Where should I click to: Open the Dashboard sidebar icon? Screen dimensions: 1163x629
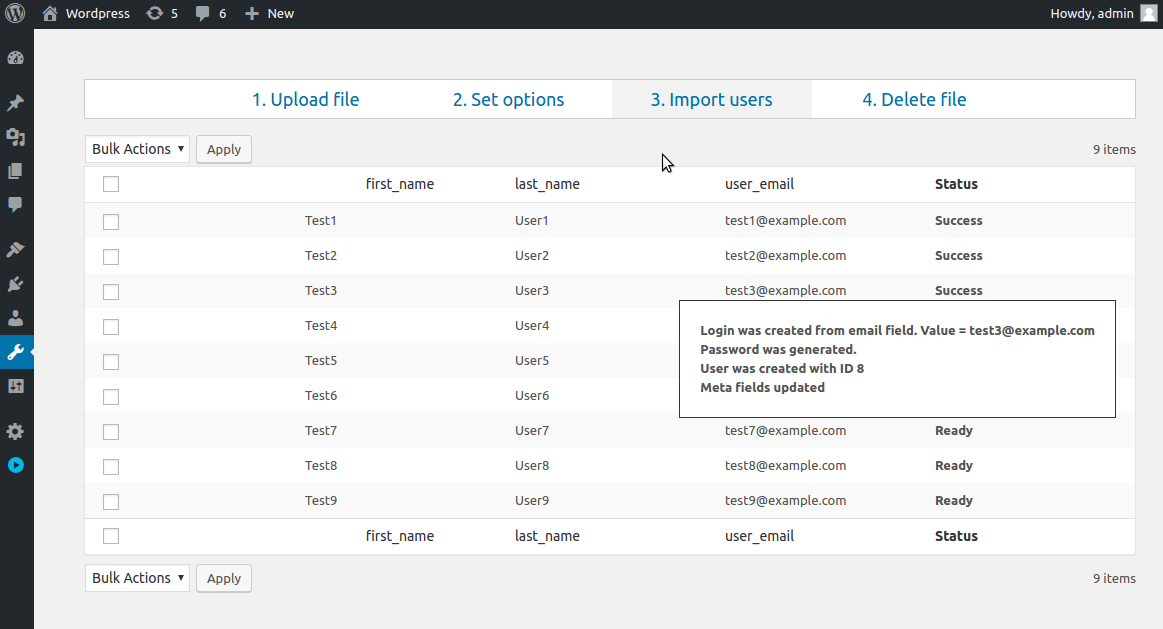pos(15,58)
